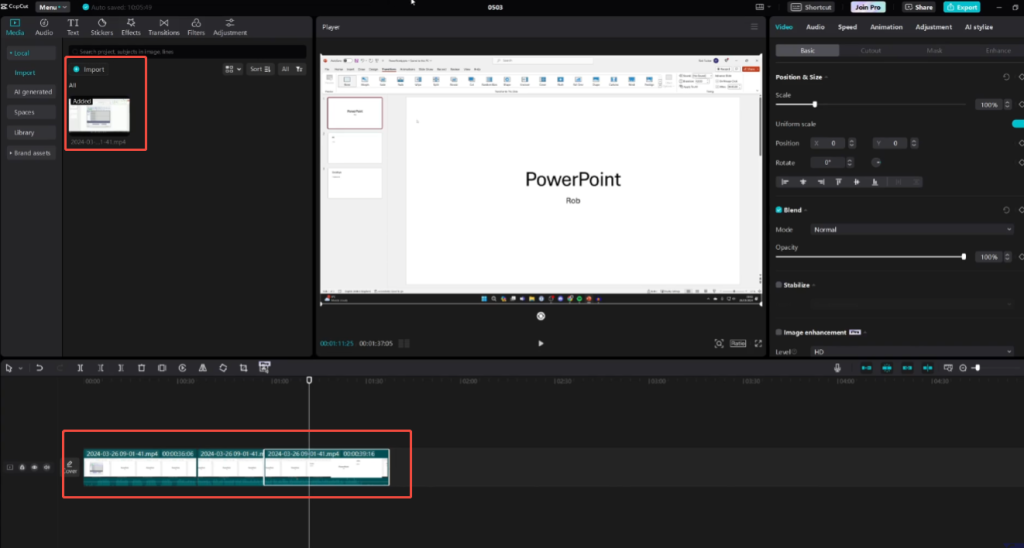Screen dimensions: 1024x548
Task: Open the Player hamburger menu
Action: [754, 27]
